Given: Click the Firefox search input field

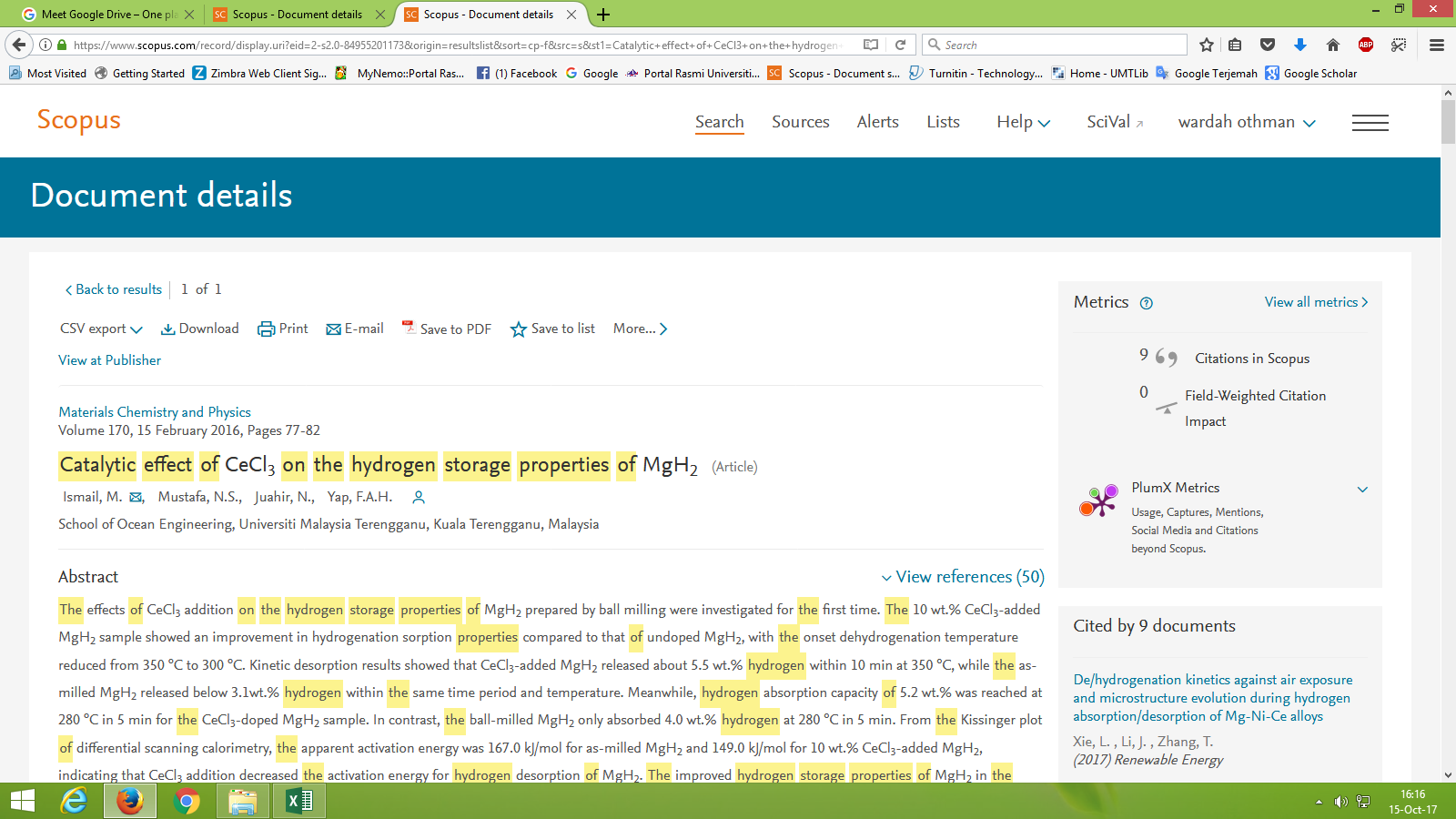Looking at the screenshot, I should point(1060,45).
